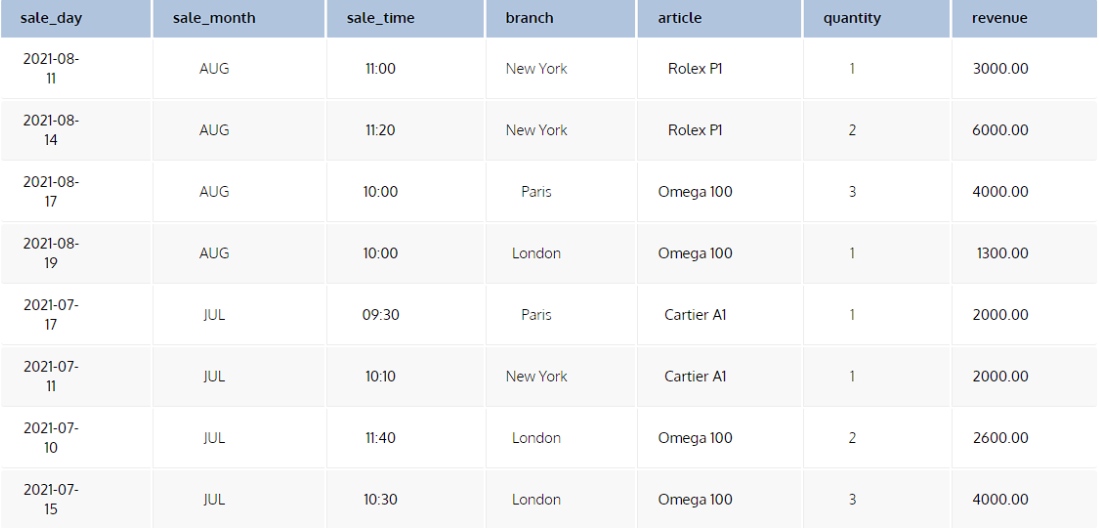Click the 10:30 sale time cell
Screen dimensions: 1099x528
(x=380, y=500)
